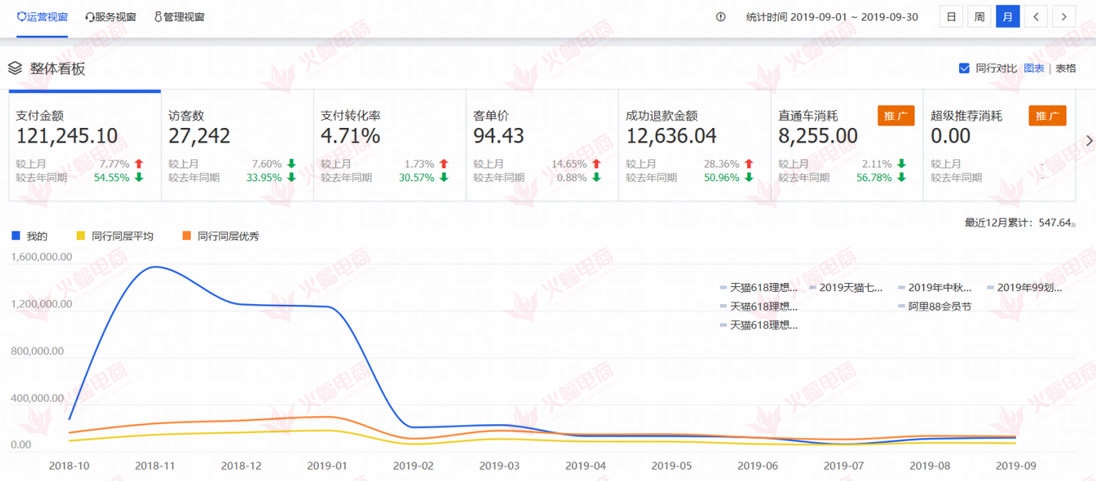Go to next month with right arrow
This screenshot has width=1096, height=481.
click(x=1063, y=17)
